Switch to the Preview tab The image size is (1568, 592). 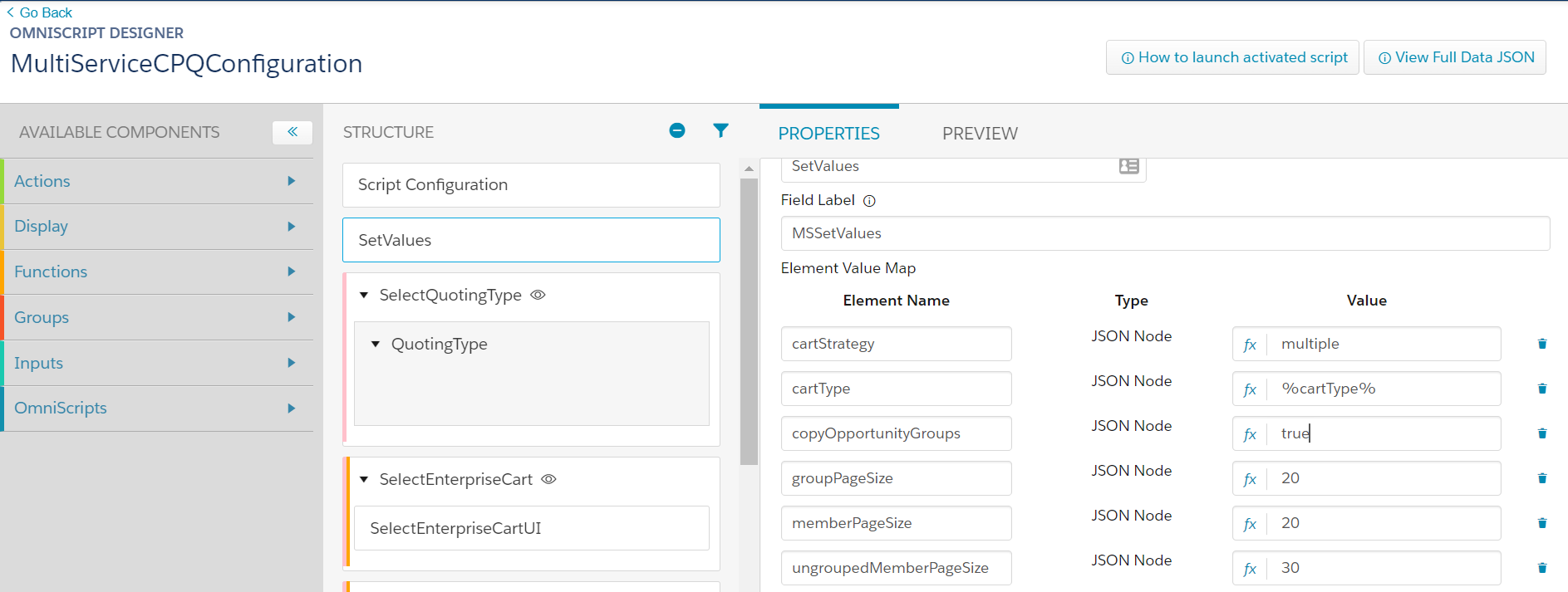980,134
